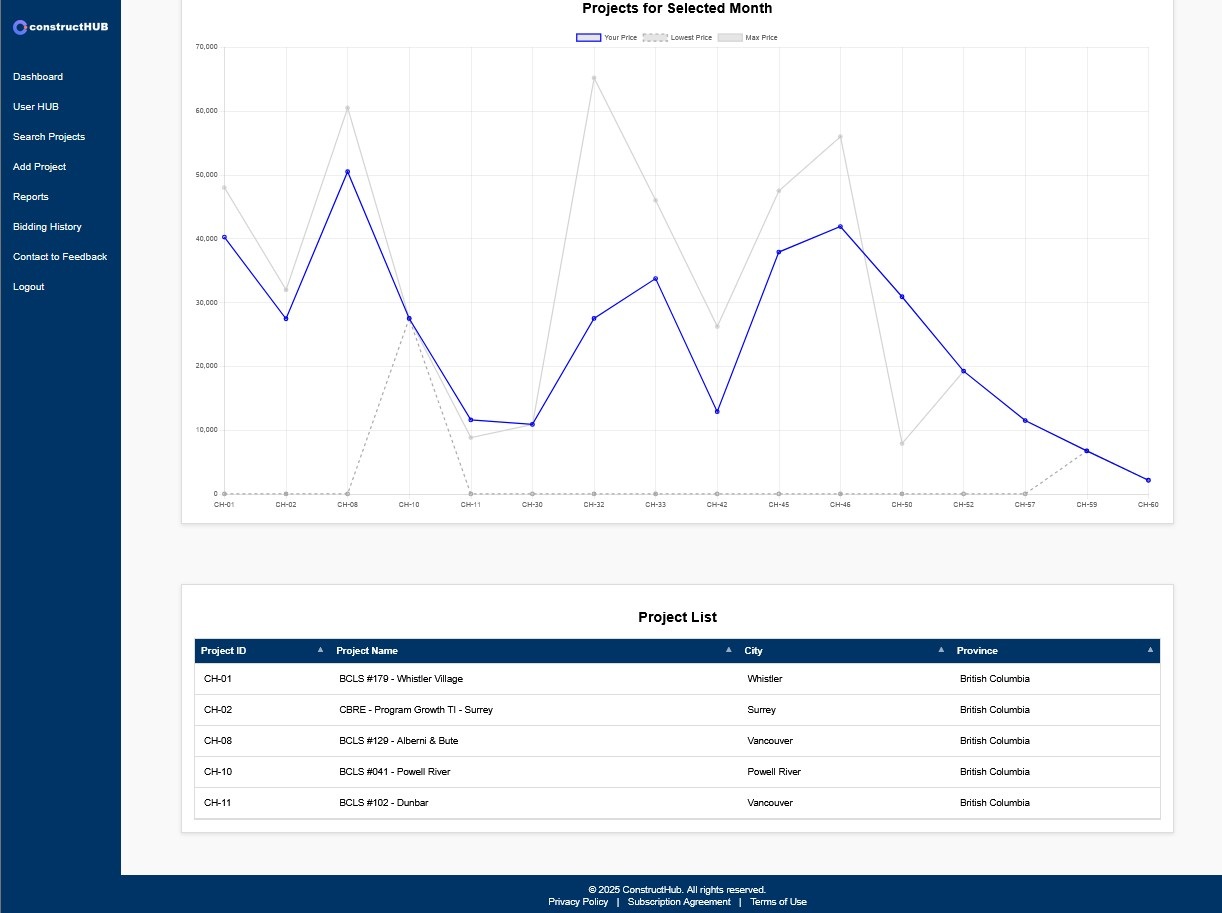Go to User HUB page
Screen dimensions: 1222x913
point(36,107)
